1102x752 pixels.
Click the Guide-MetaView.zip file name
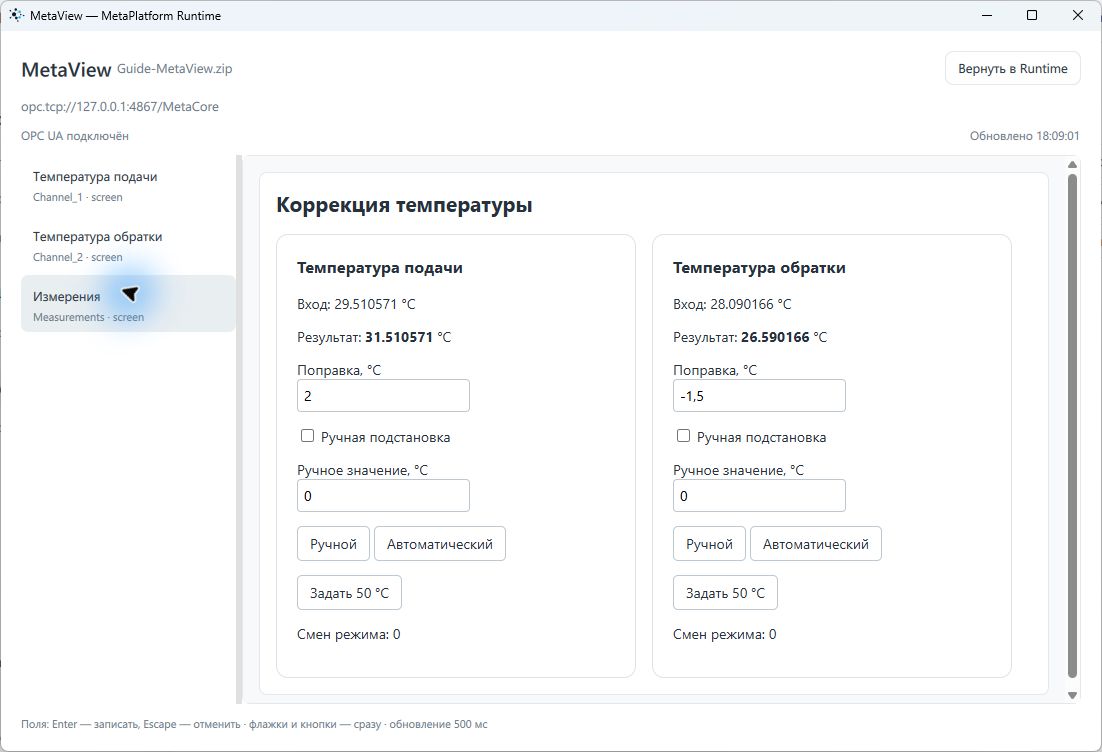(x=174, y=69)
